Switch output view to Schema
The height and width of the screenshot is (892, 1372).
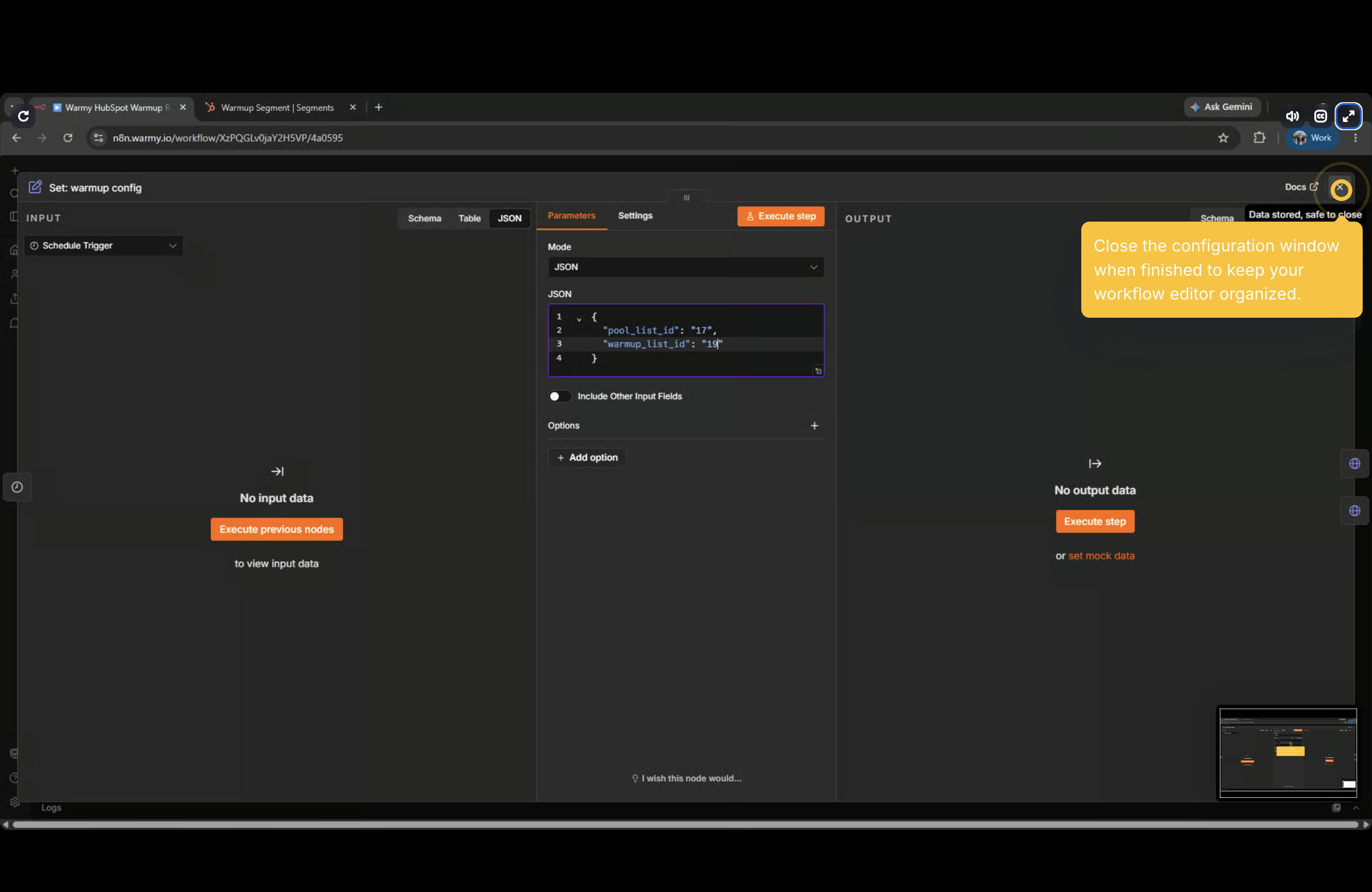pos(1217,218)
